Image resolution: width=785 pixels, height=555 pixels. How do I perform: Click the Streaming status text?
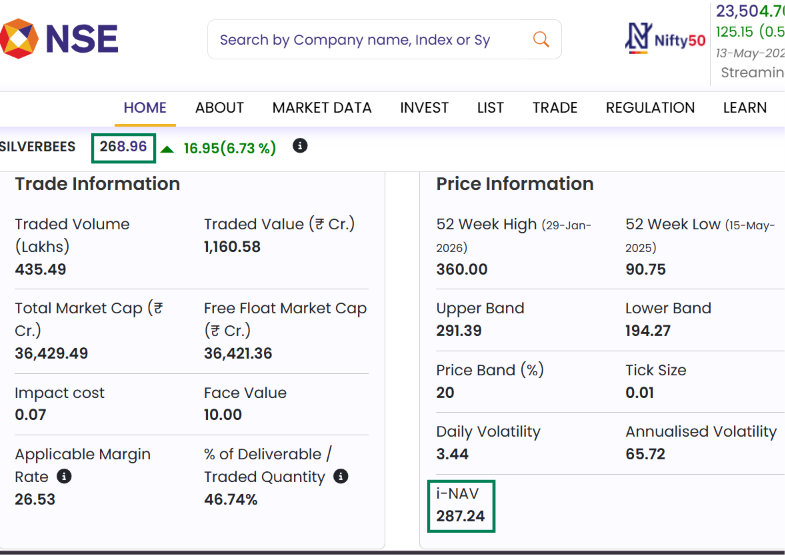tap(752, 73)
